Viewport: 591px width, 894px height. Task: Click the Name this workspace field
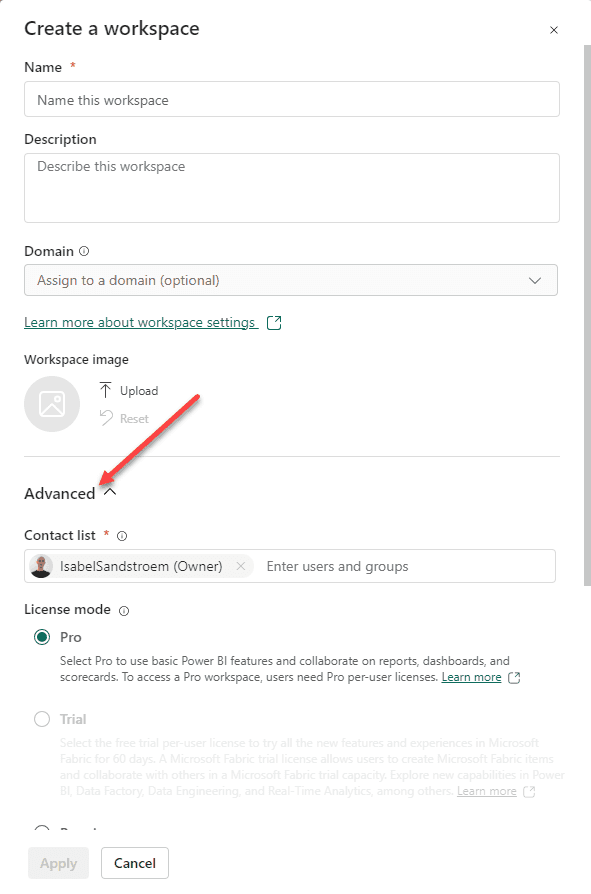[292, 99]
